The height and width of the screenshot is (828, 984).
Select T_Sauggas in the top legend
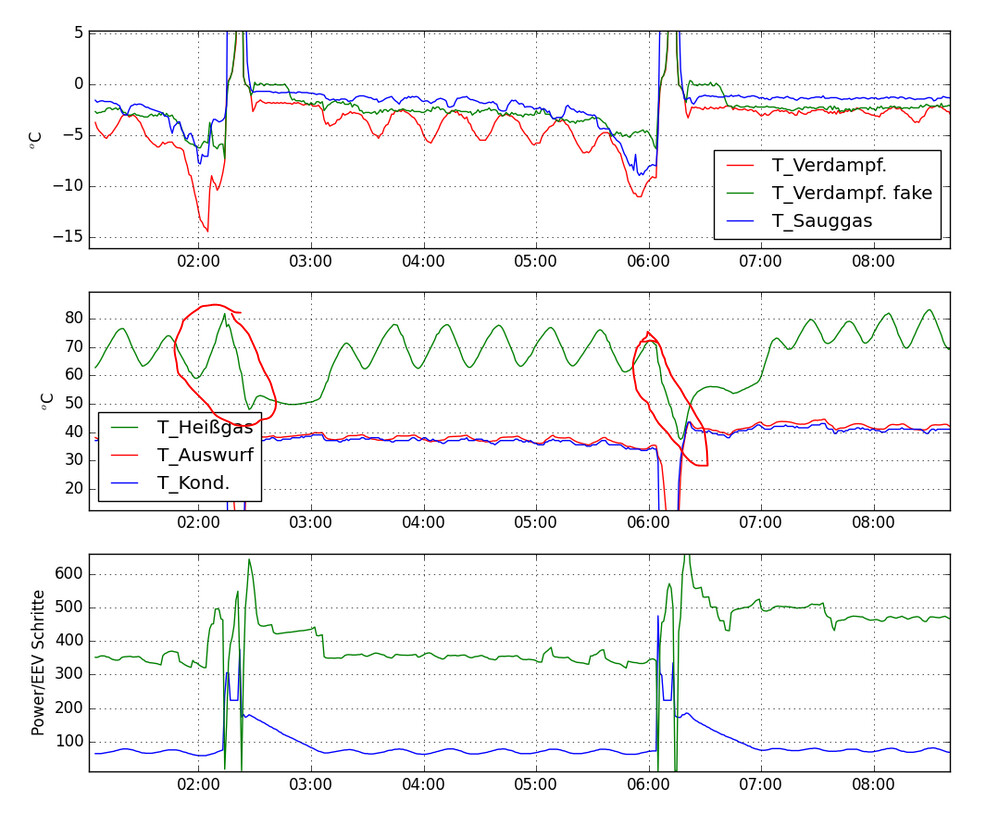(x=820, y=222)
